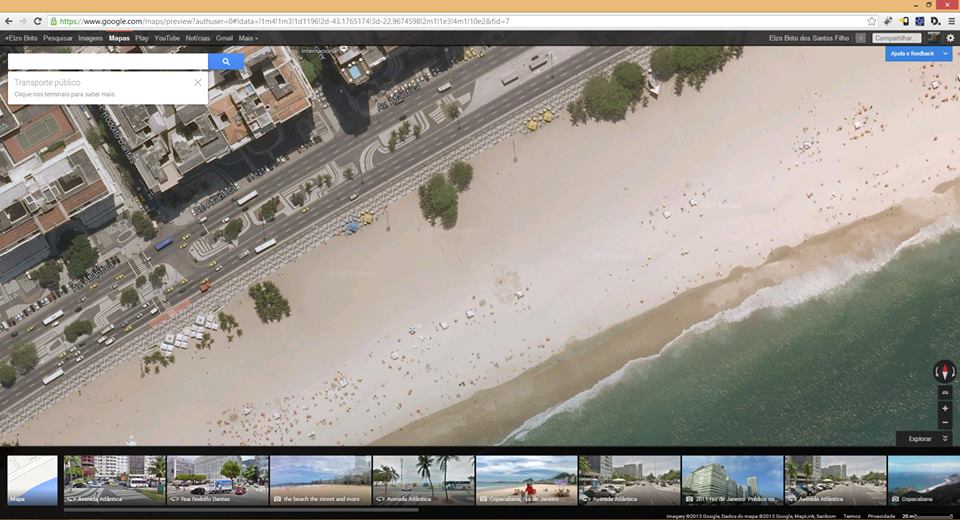Switch to the Mapa view thumbnail
Image resolution: width=960 pixels, height=520 pixels.
click(x=32, y=480)
